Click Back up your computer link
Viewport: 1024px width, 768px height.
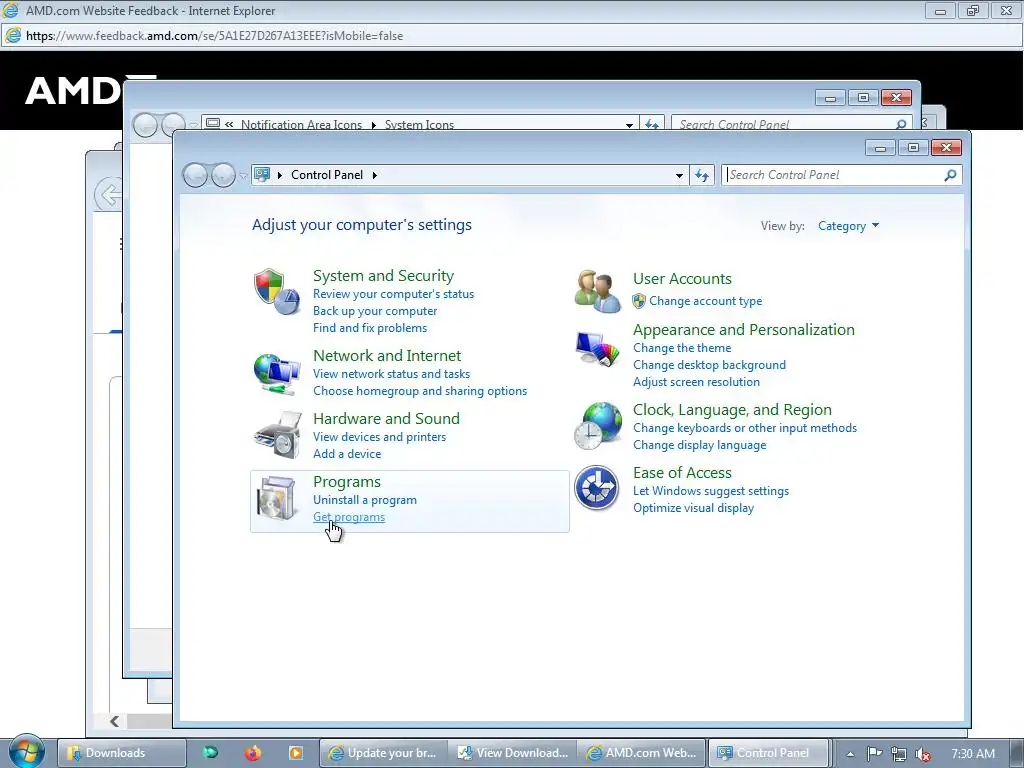[375, 311]
